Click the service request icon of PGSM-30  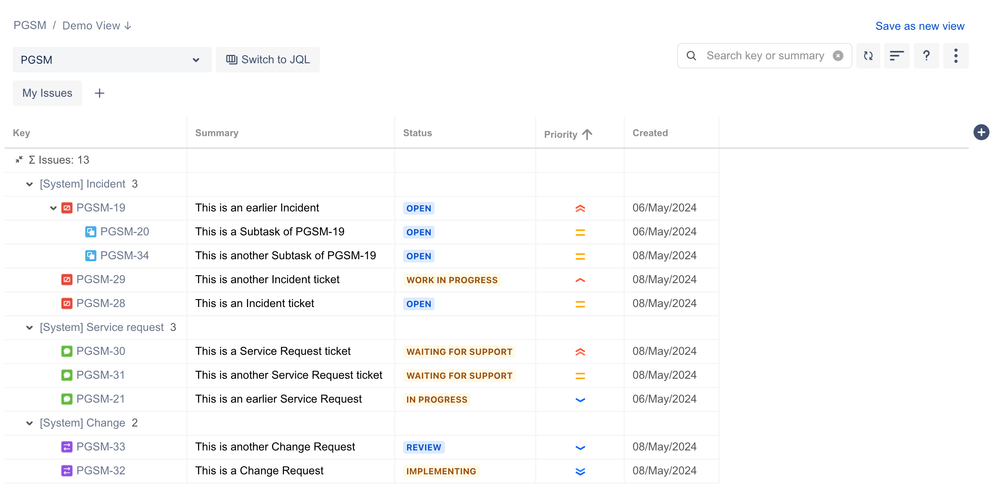pos(67,351)
